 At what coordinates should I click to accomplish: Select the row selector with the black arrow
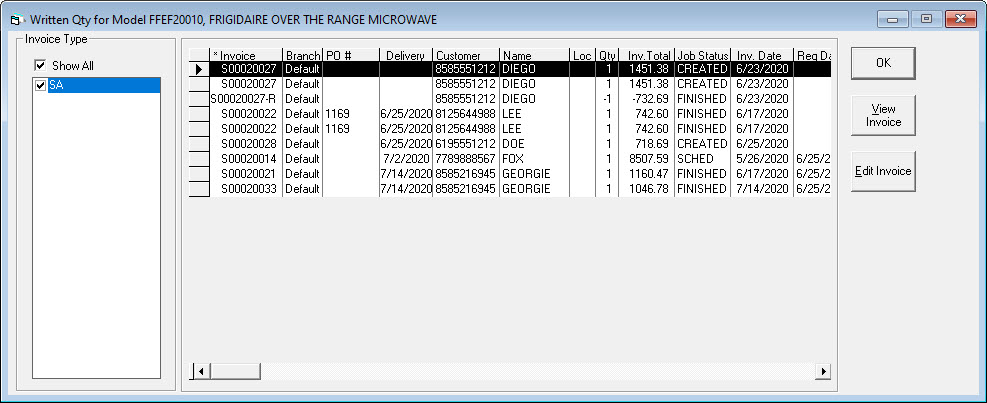tap(199, 69)
